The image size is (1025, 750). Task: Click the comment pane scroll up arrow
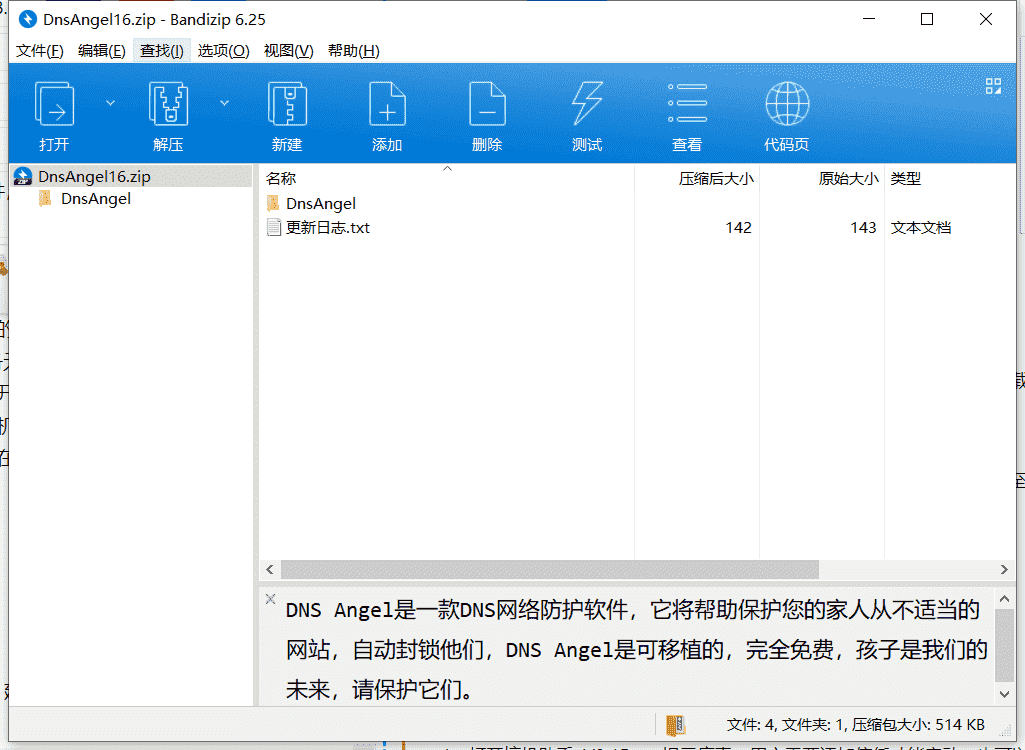tap(1005, 598)
